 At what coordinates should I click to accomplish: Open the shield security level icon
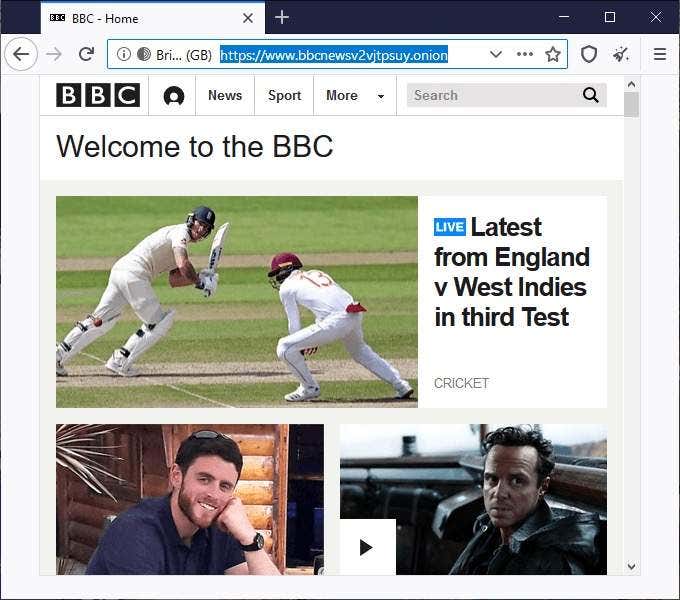[x=589, y=54]
